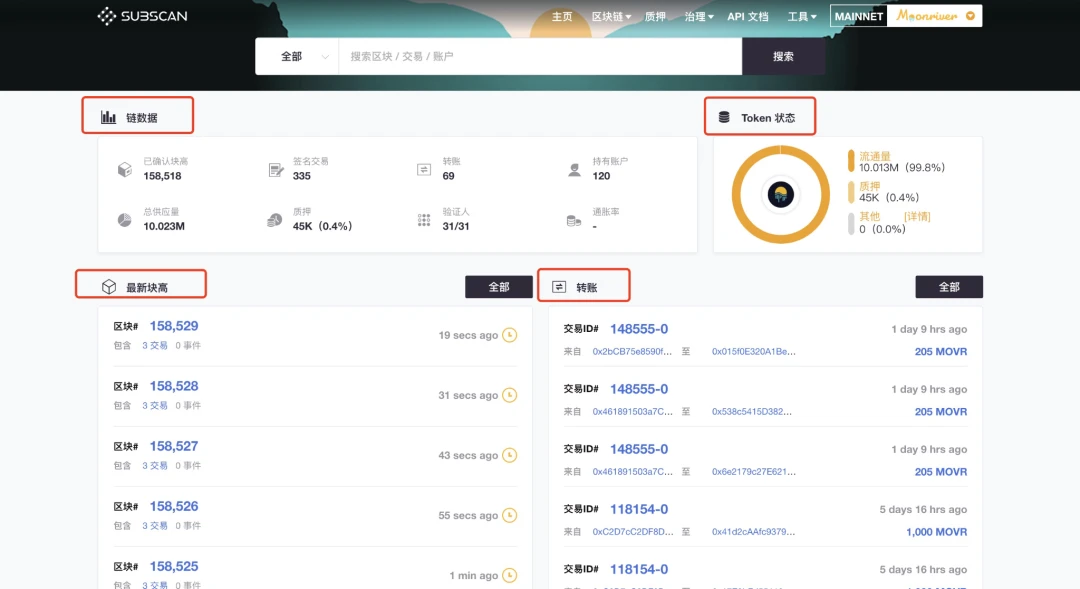Open the 质押 staking menu item

(x=655, y=17)
